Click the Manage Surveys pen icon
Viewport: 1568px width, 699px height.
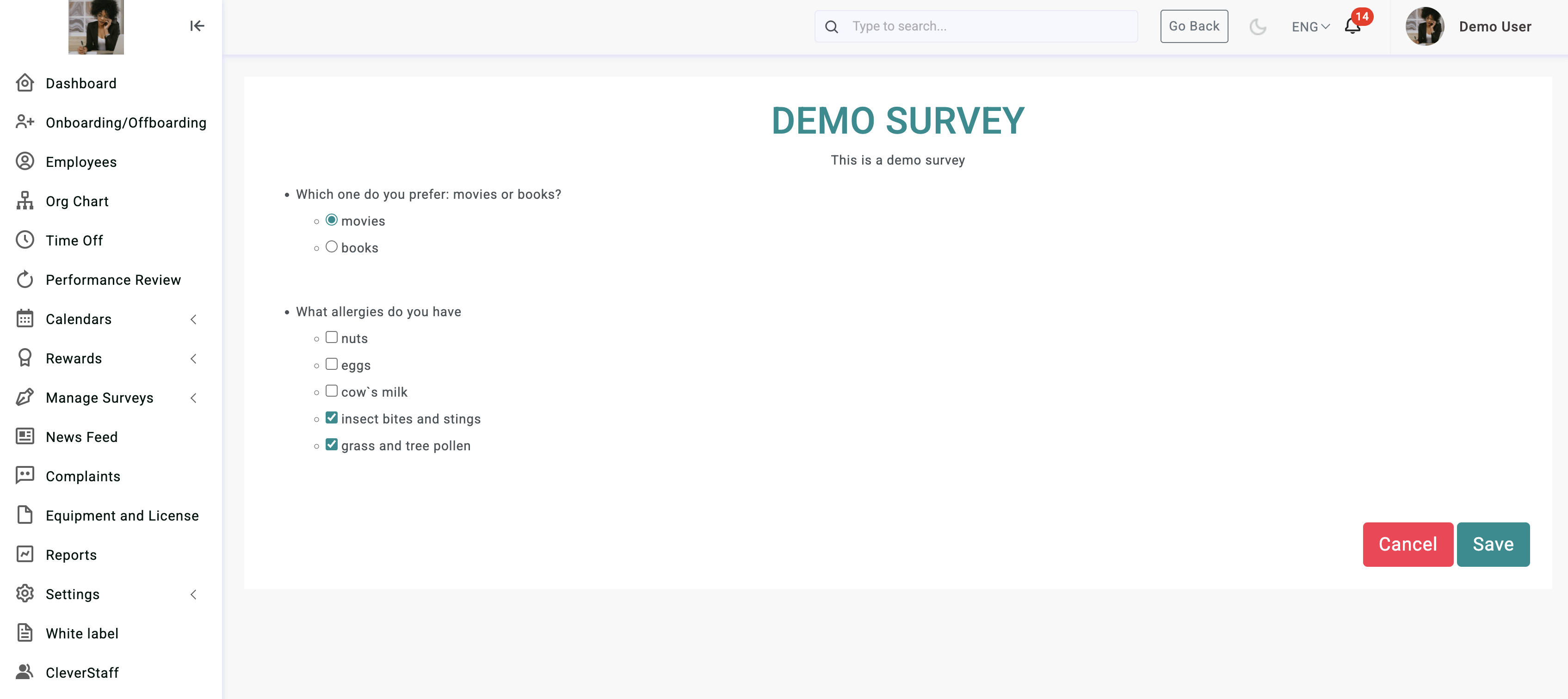click(x=25, y=397)
